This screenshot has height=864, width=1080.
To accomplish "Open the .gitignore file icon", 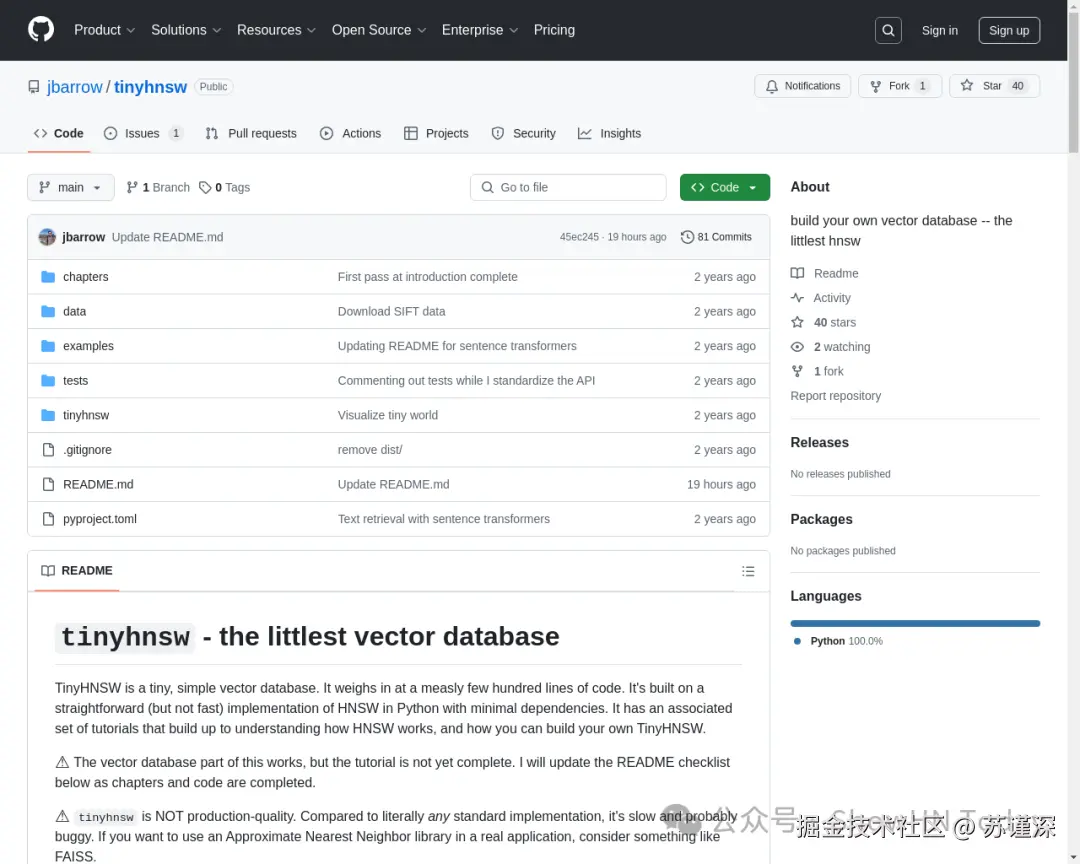I will point(48,449).
